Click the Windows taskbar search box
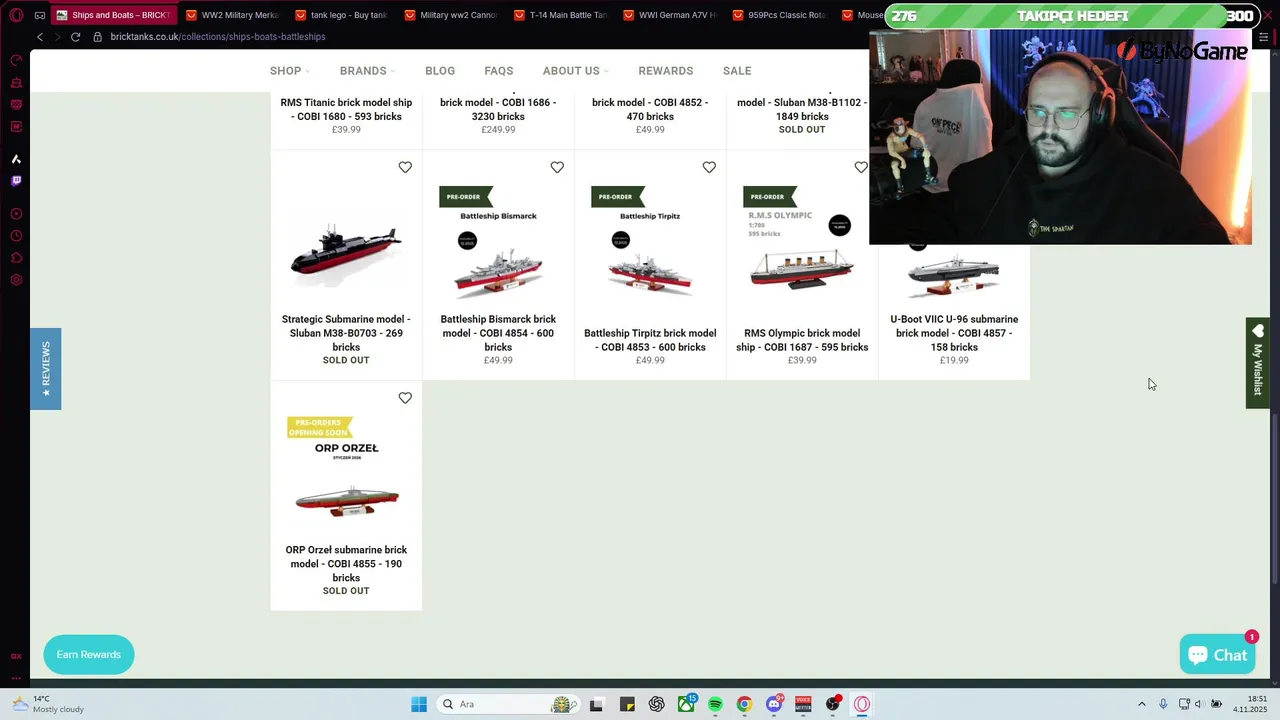The height and width of the screenshot is (720, 1280). 508,704
